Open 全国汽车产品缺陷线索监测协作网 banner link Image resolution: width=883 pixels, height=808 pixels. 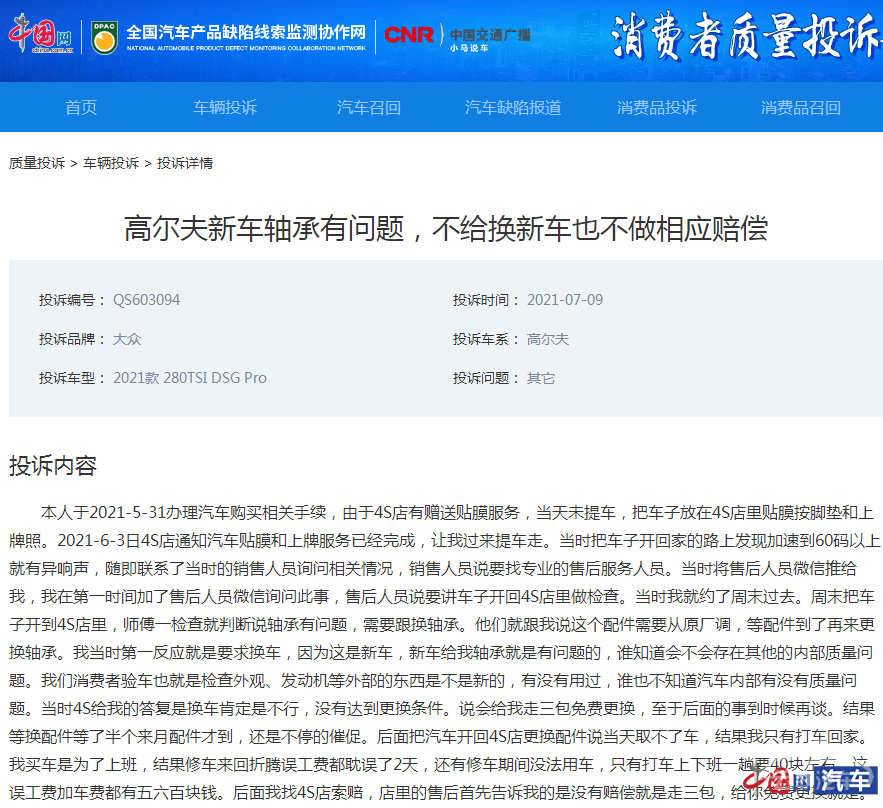(x=246, y=37)
